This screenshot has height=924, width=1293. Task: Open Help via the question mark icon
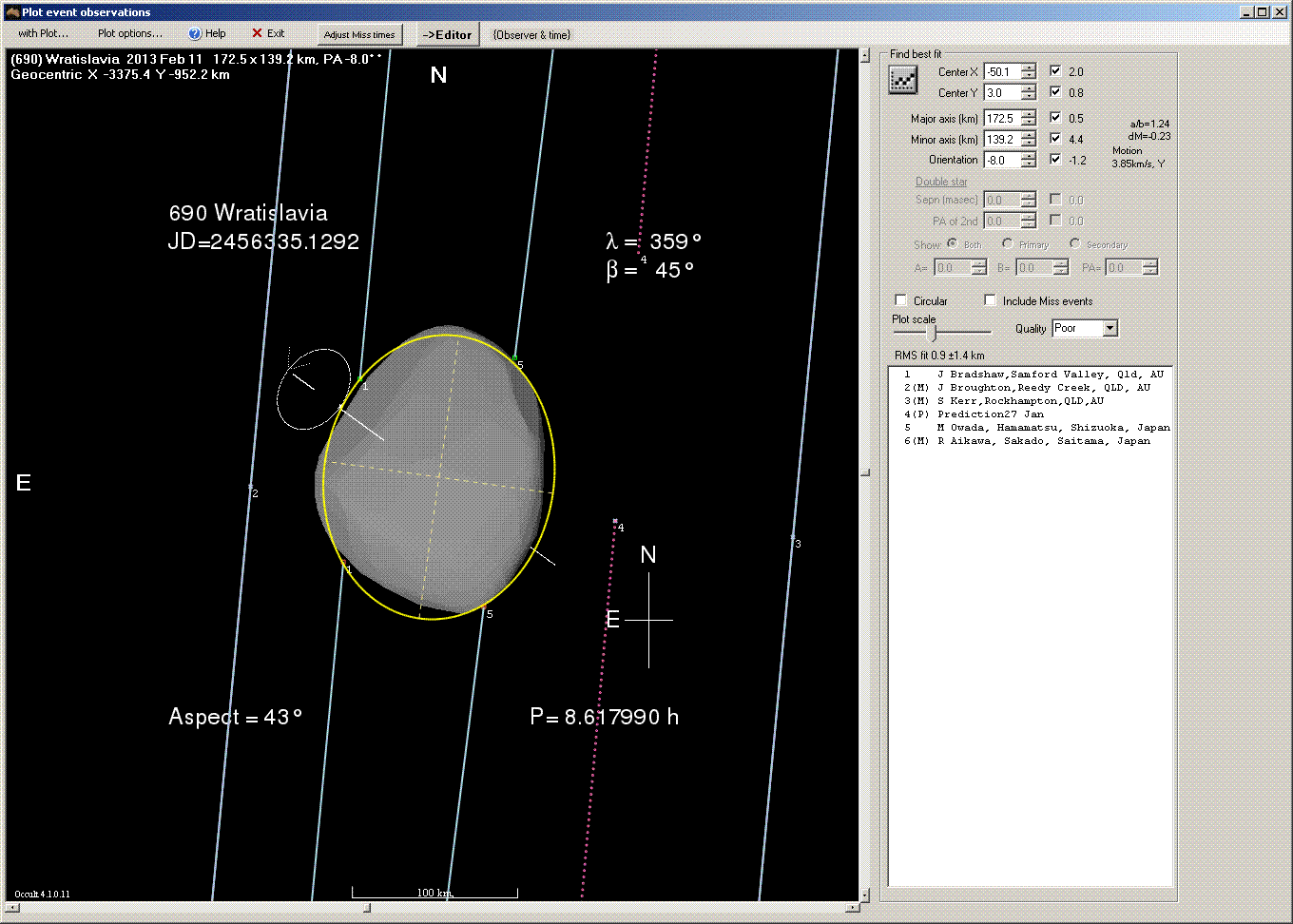click(195, 33)
